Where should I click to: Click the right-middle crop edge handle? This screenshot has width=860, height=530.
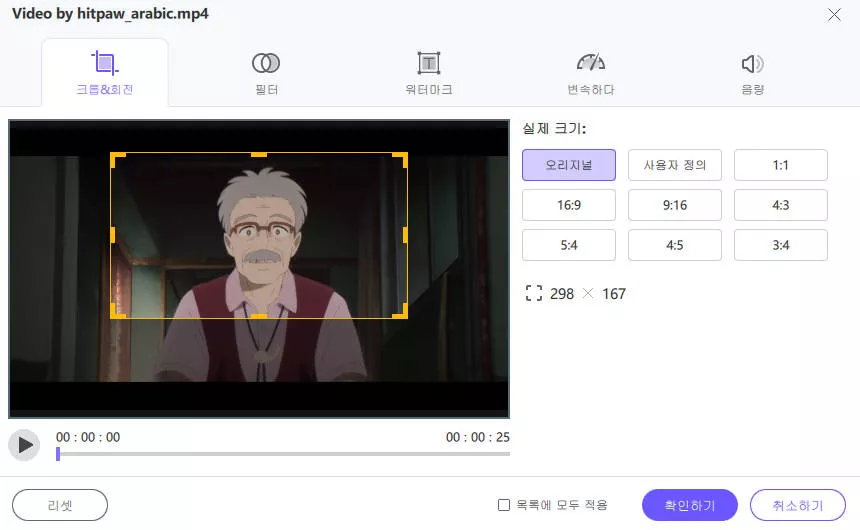tap(405, 235)
